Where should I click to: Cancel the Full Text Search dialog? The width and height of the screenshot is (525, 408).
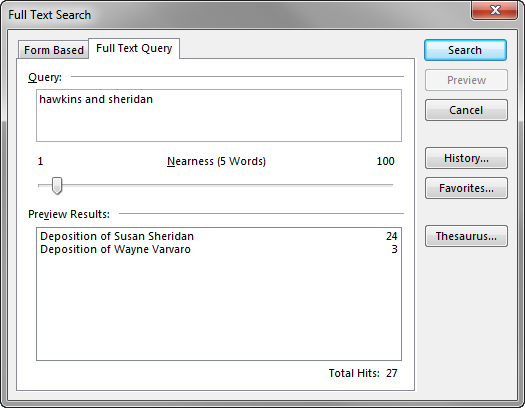pos(466,110)
